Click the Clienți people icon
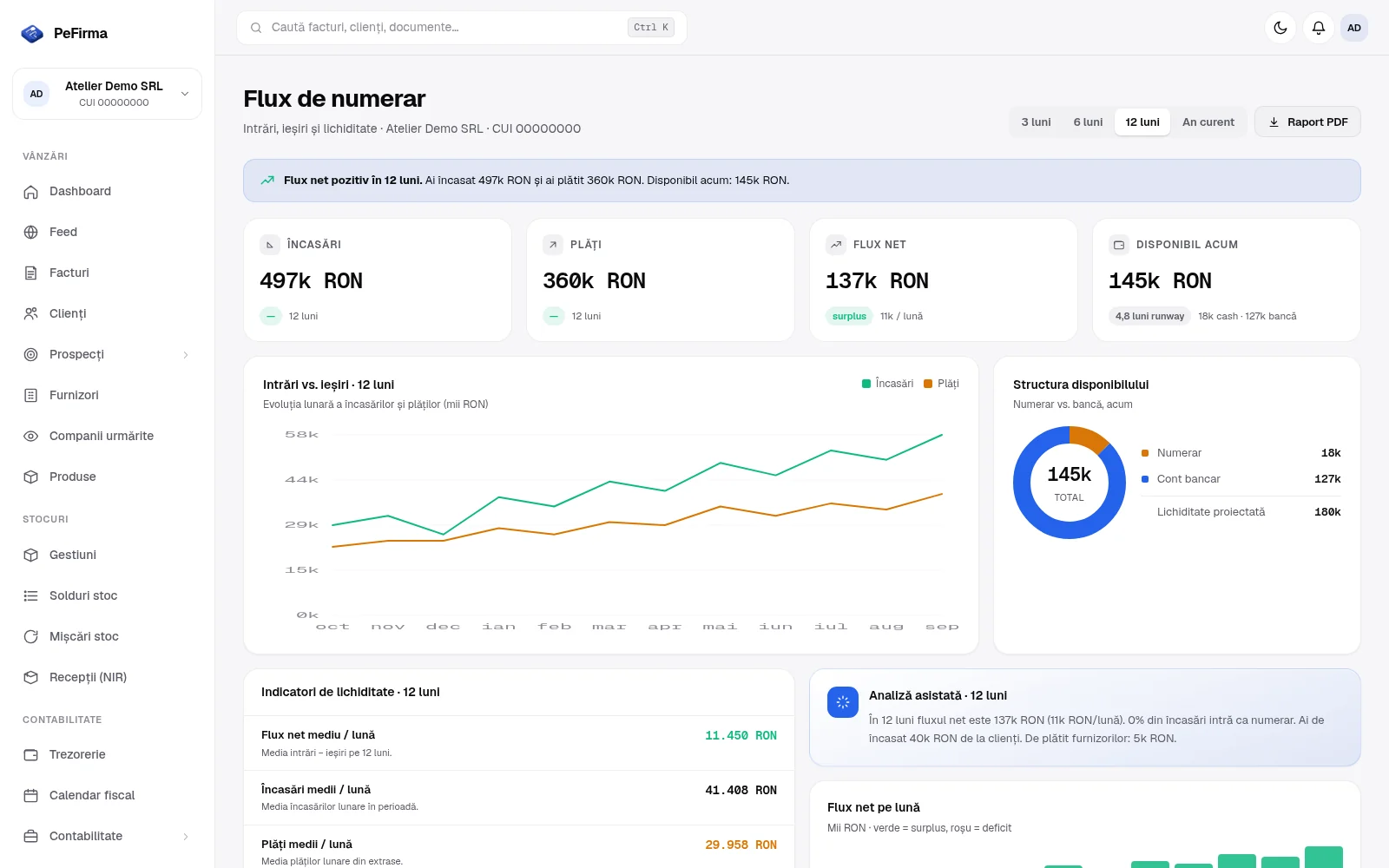 pos(31,314)
